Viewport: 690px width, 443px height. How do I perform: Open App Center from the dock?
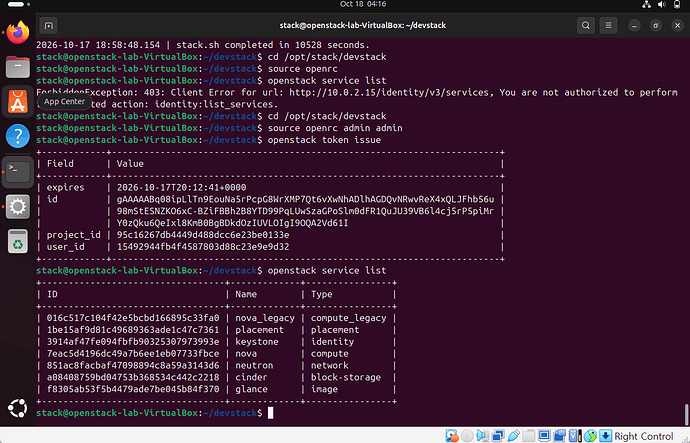[18, 102]
